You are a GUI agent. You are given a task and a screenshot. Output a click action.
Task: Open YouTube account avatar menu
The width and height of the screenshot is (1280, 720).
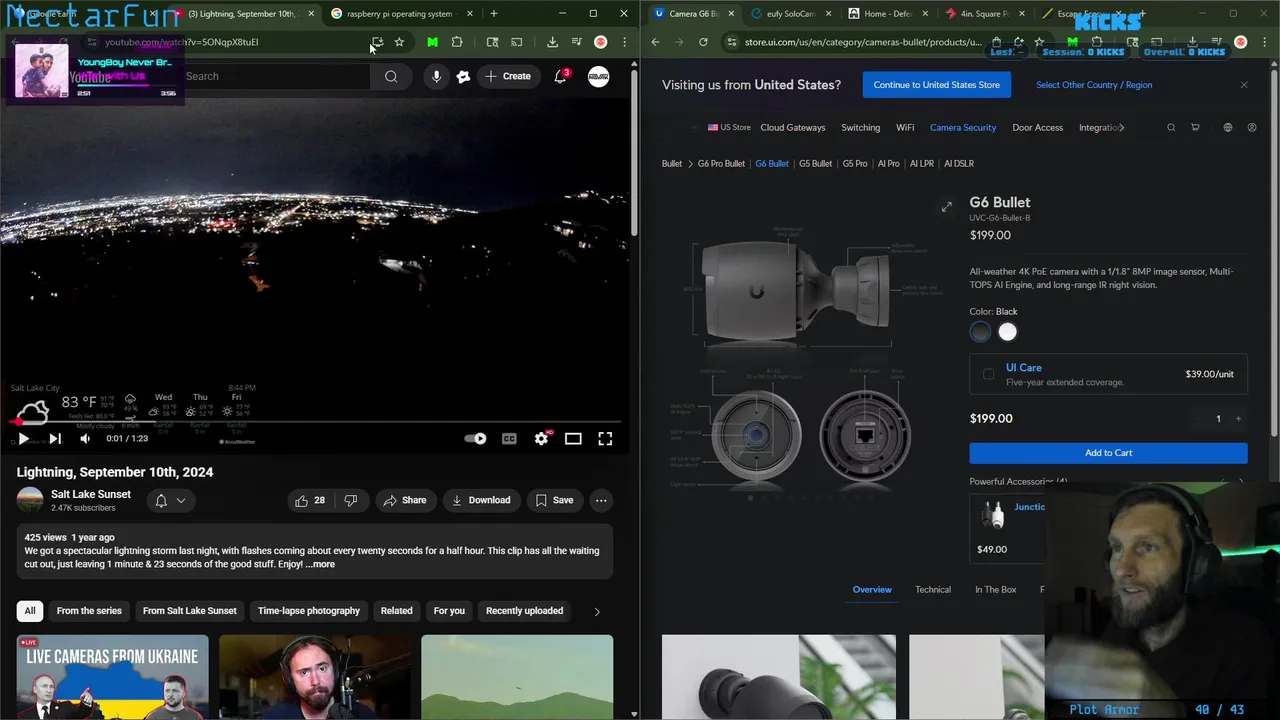tap(598, 76)
